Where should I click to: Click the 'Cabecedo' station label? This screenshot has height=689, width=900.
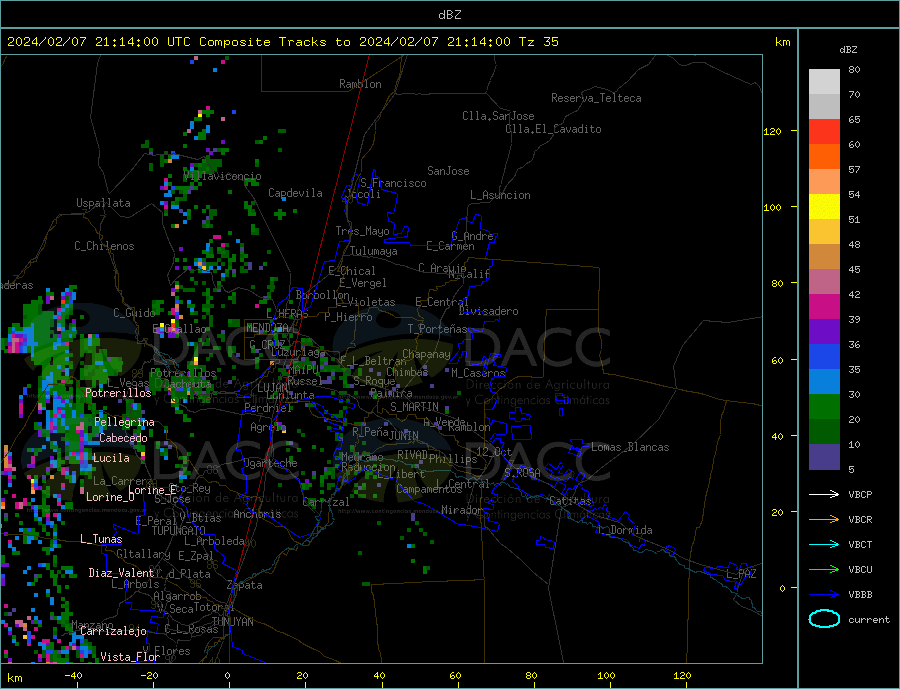coord(123,438)
